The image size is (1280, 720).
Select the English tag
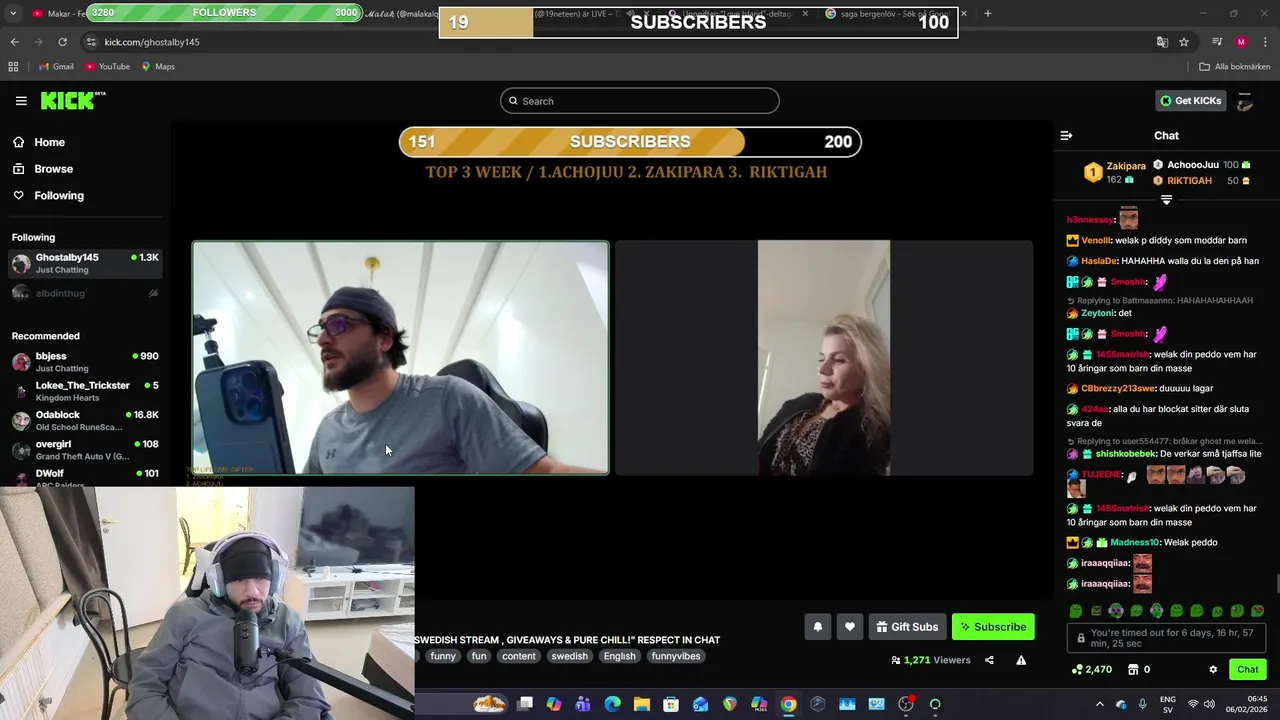pos(619,656)
